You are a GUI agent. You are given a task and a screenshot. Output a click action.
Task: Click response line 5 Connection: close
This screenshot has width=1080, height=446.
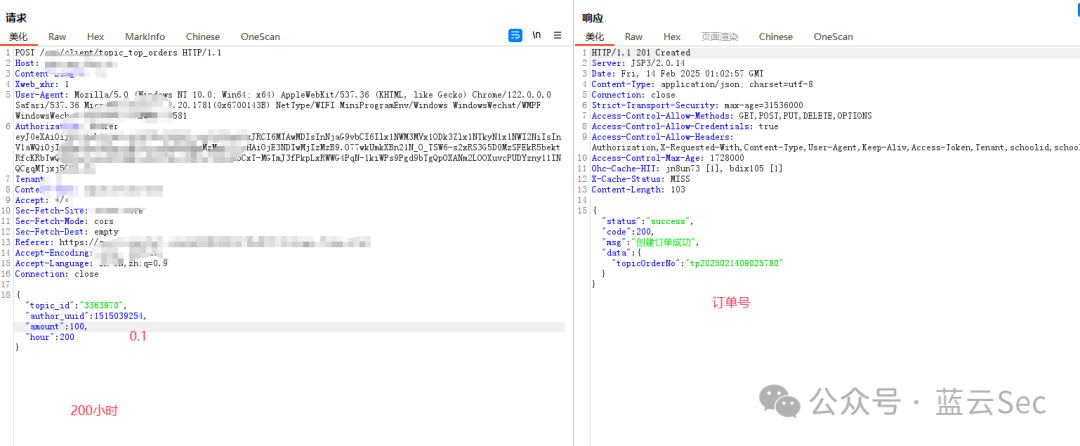[633, 94]
